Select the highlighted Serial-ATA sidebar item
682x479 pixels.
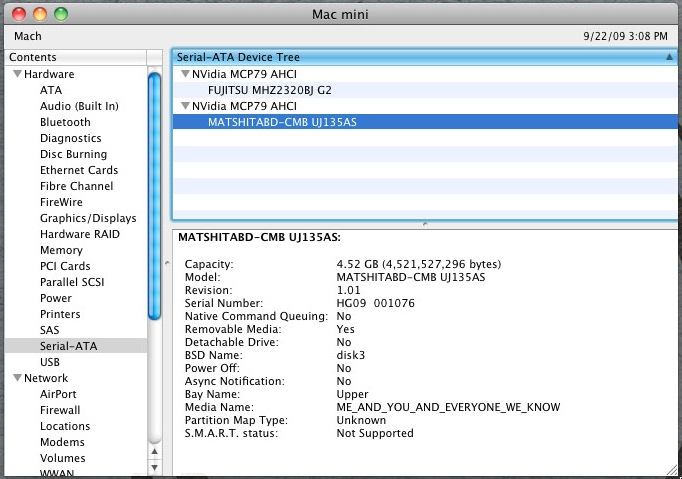tap(76, 346)
